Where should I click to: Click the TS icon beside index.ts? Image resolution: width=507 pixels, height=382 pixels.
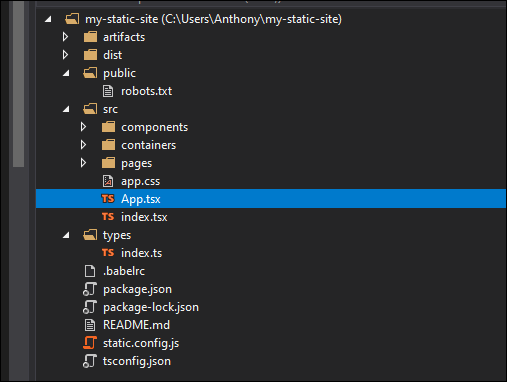(108, 253)
